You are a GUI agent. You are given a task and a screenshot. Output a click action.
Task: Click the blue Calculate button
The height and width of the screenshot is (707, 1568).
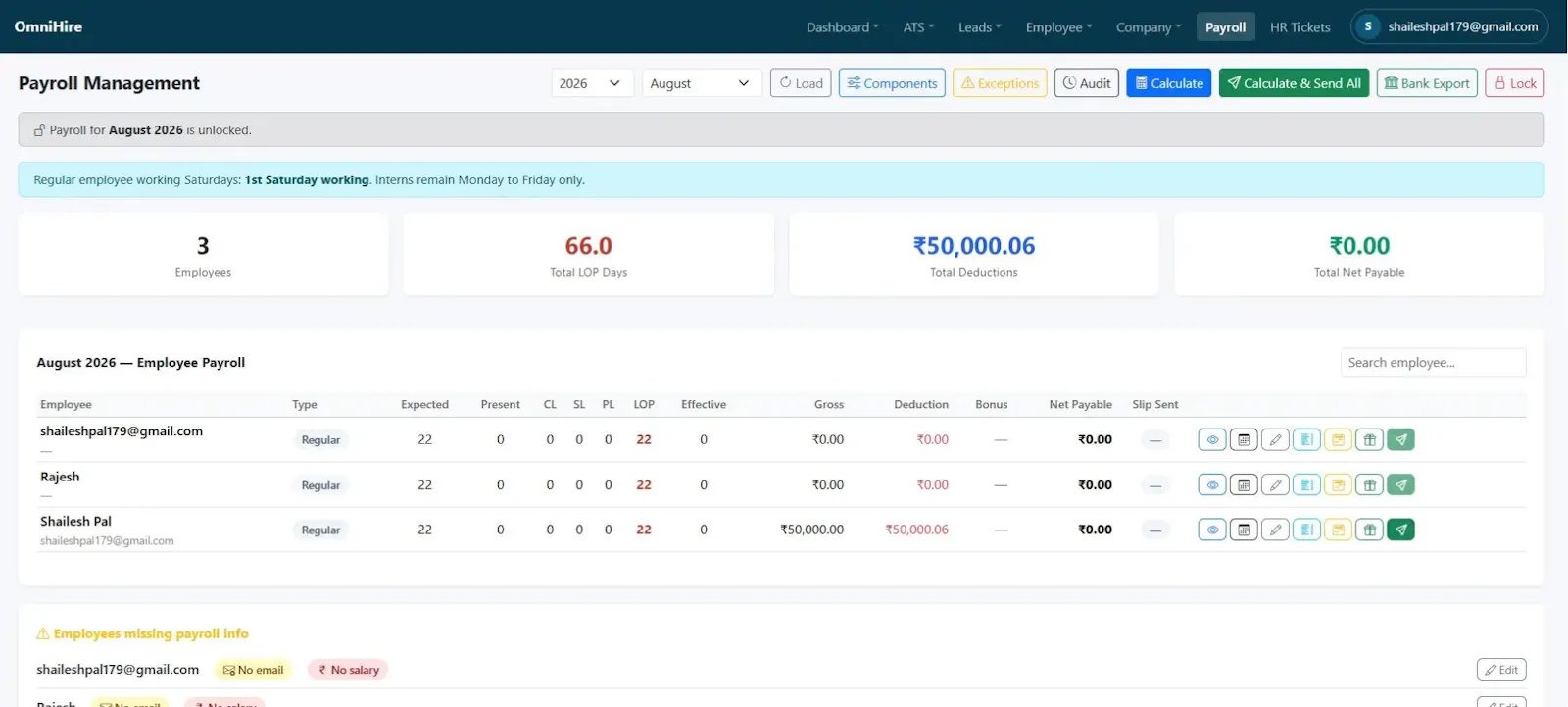pos(1169,83)
